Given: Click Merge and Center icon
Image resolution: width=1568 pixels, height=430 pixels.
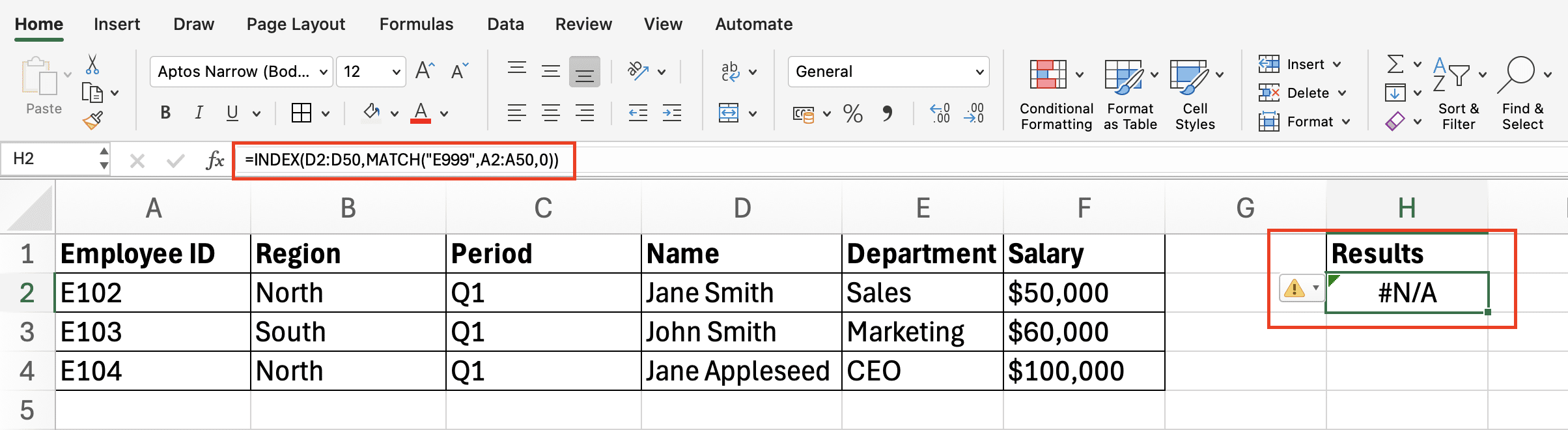Looking at the screenshot, I should coord(729,113).
